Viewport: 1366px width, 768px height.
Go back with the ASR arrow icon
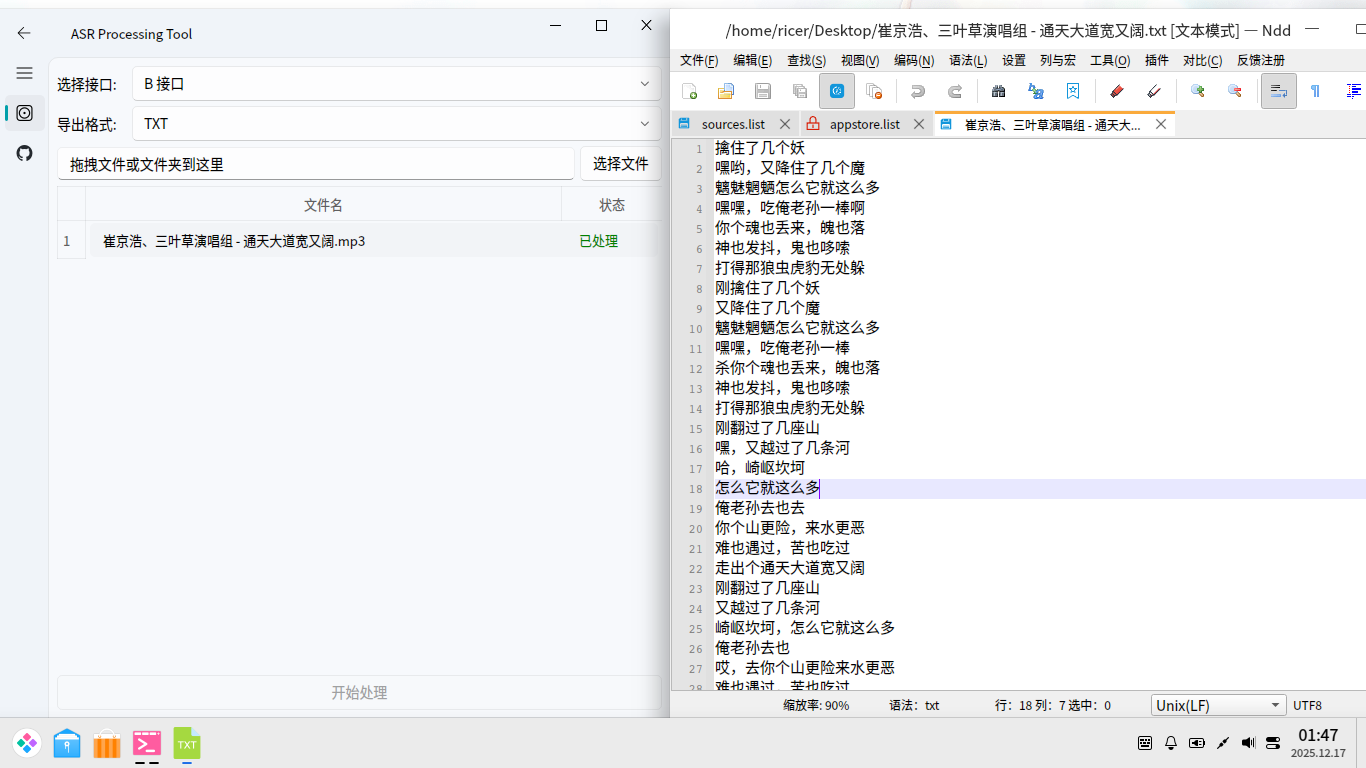[x=24, y=33]
